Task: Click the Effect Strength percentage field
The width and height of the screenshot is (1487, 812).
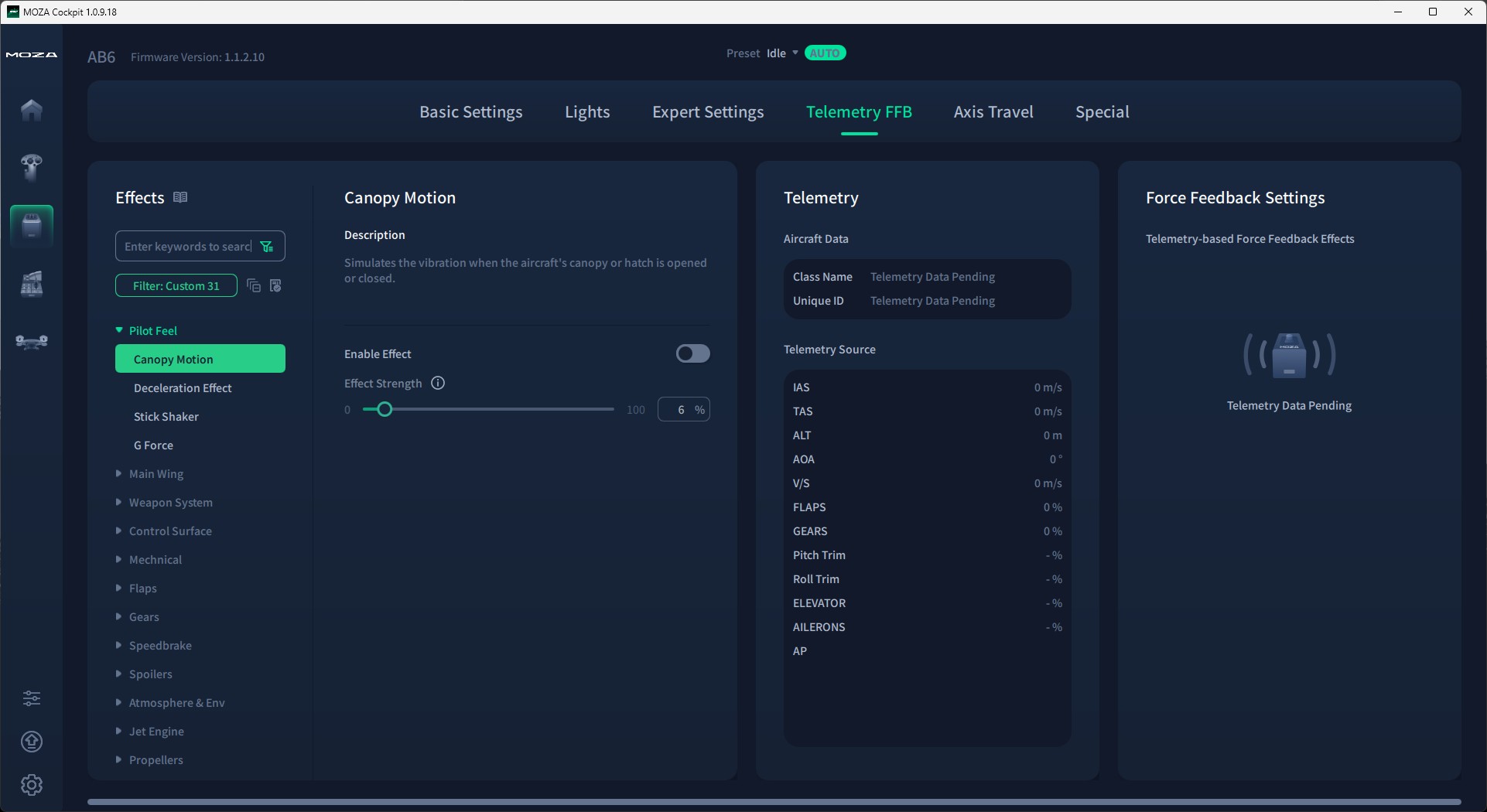Action: 683,410
